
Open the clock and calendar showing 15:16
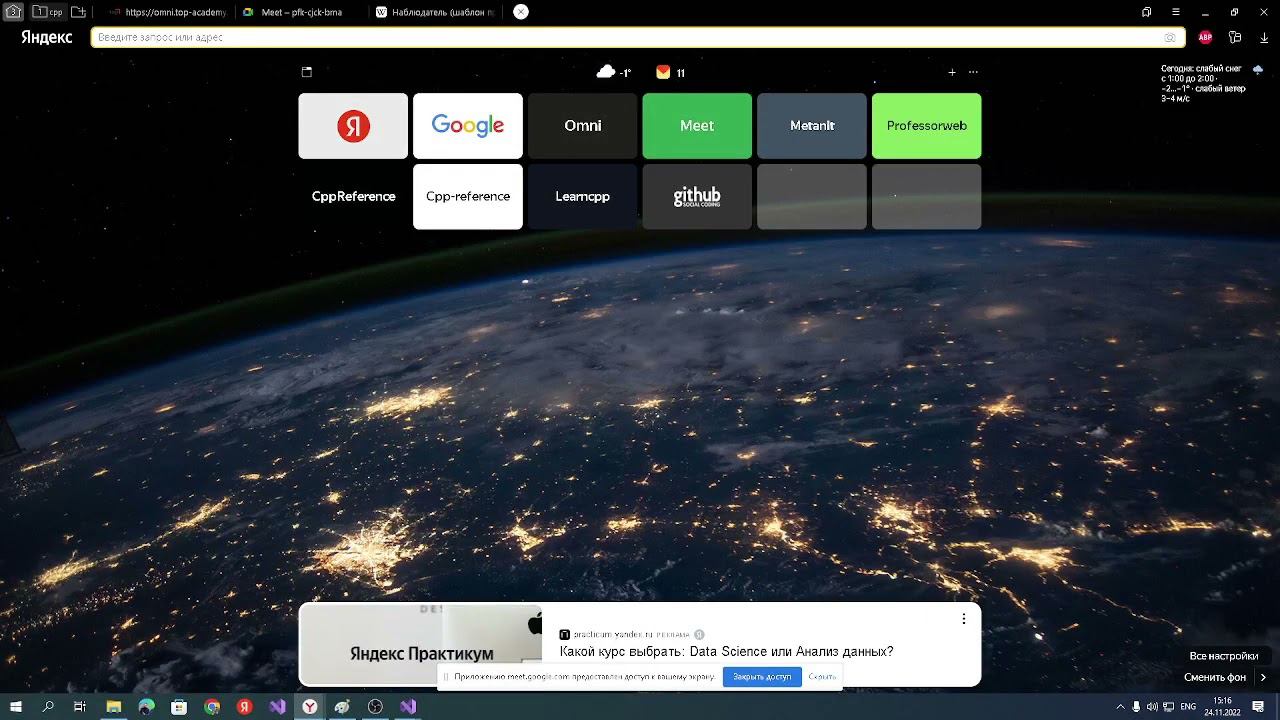[x=1222, y=707]
